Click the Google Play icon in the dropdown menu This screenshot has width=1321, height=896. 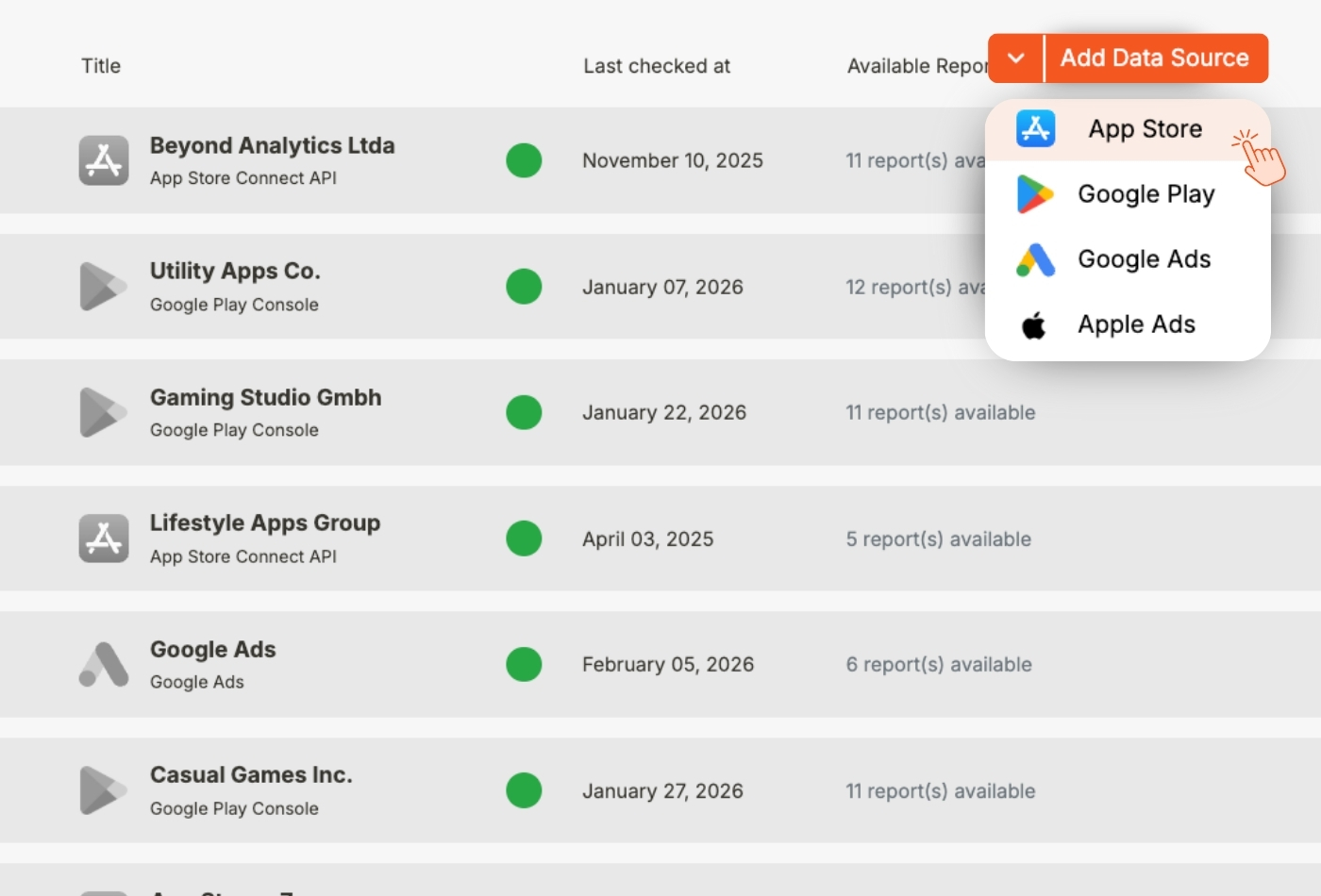[1035, 193]
